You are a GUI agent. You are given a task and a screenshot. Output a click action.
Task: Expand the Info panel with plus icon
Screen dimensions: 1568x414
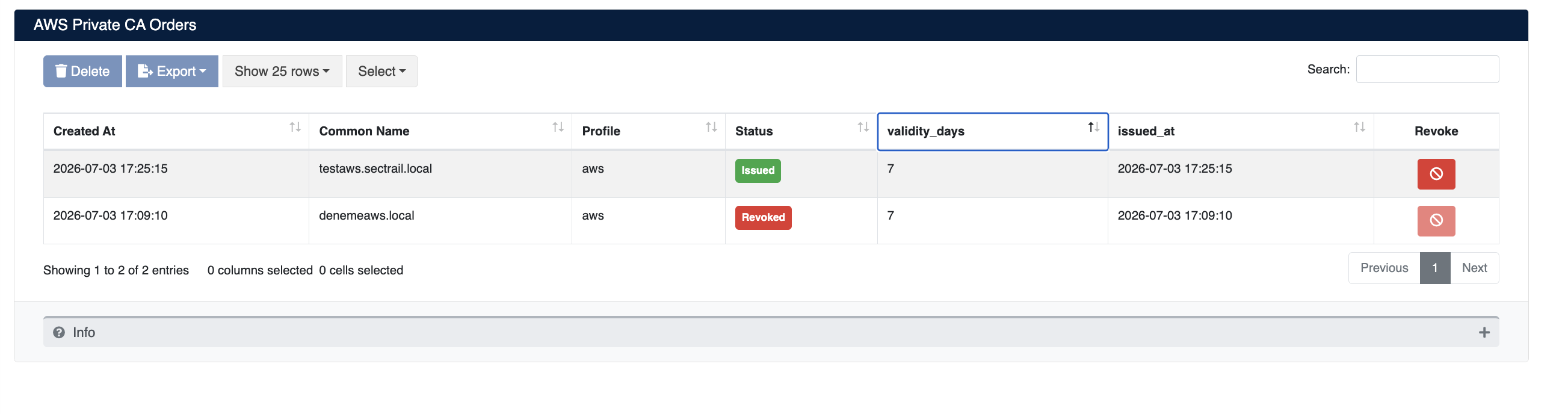(1484, 332)
